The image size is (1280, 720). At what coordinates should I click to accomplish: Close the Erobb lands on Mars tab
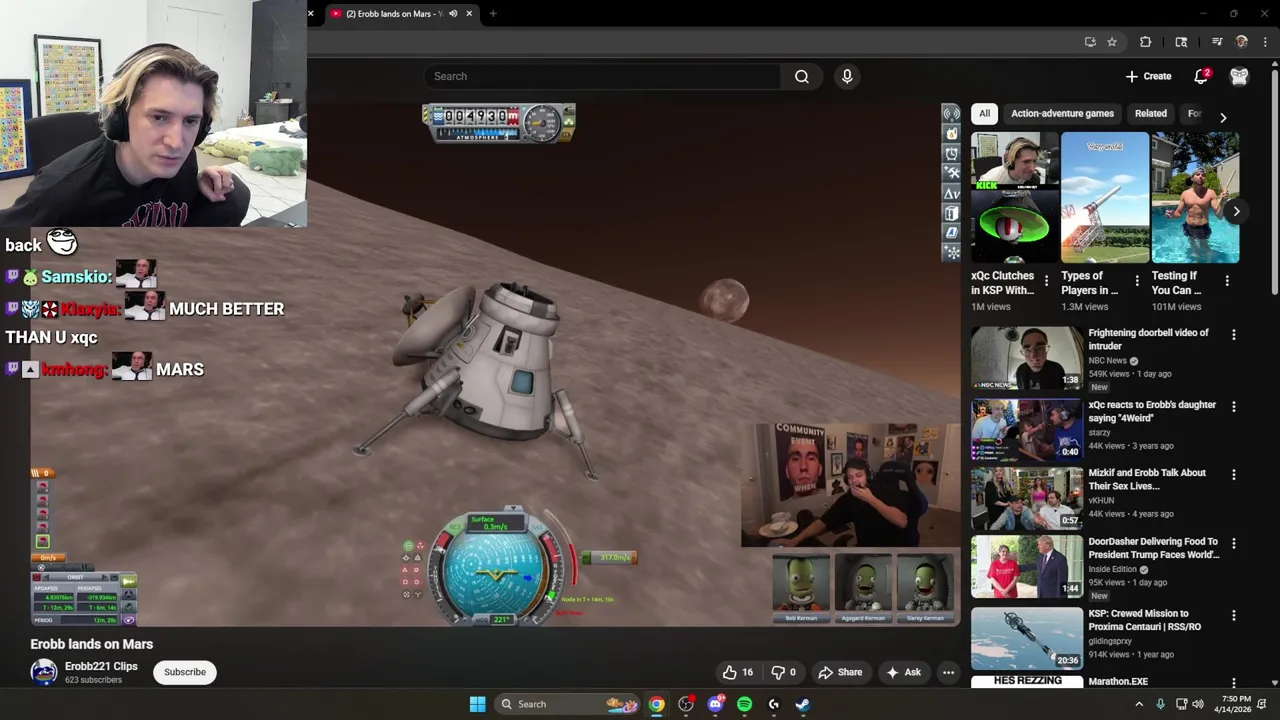(468, 14)
